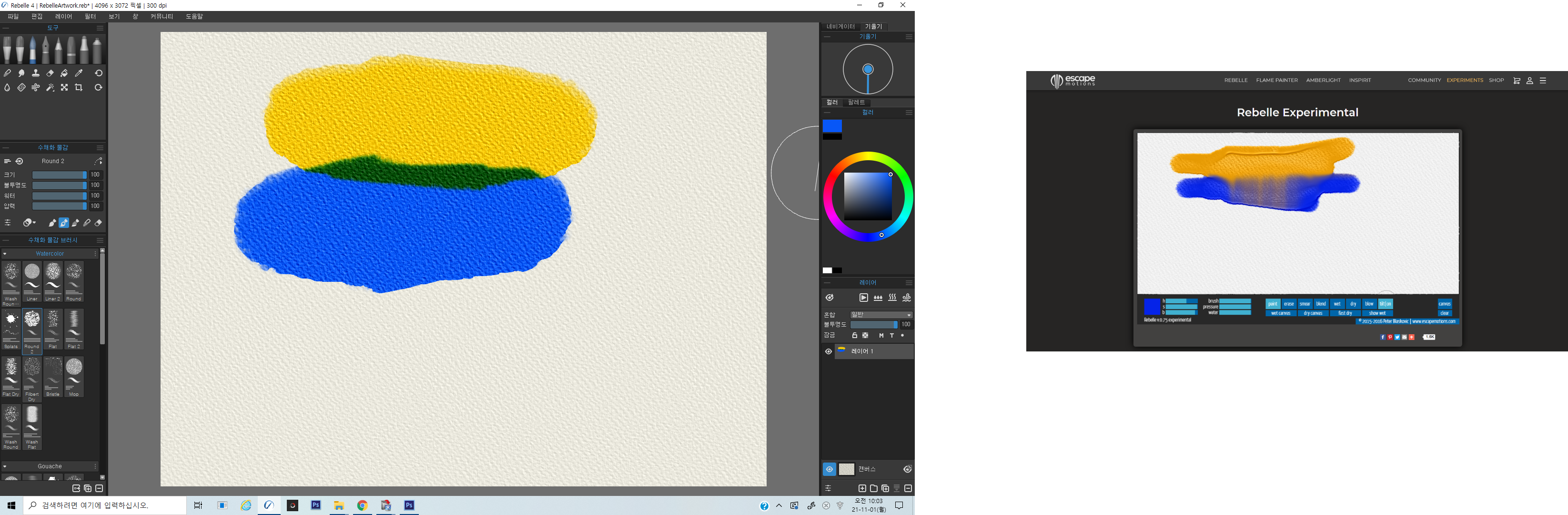The width and height of the screenshot is (1568, 515).
Task: Click the Fill bucket tool
Action: pyautogui.click(x=64, y=73)
